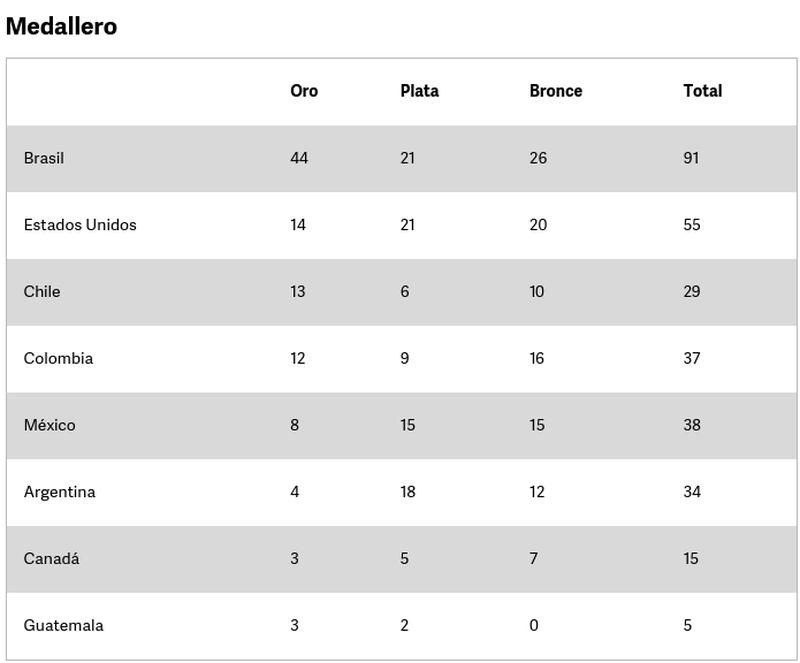Click Brasil's gold count of 44
This screenshot has width=800, height=663.
click(x=299, y=158)
